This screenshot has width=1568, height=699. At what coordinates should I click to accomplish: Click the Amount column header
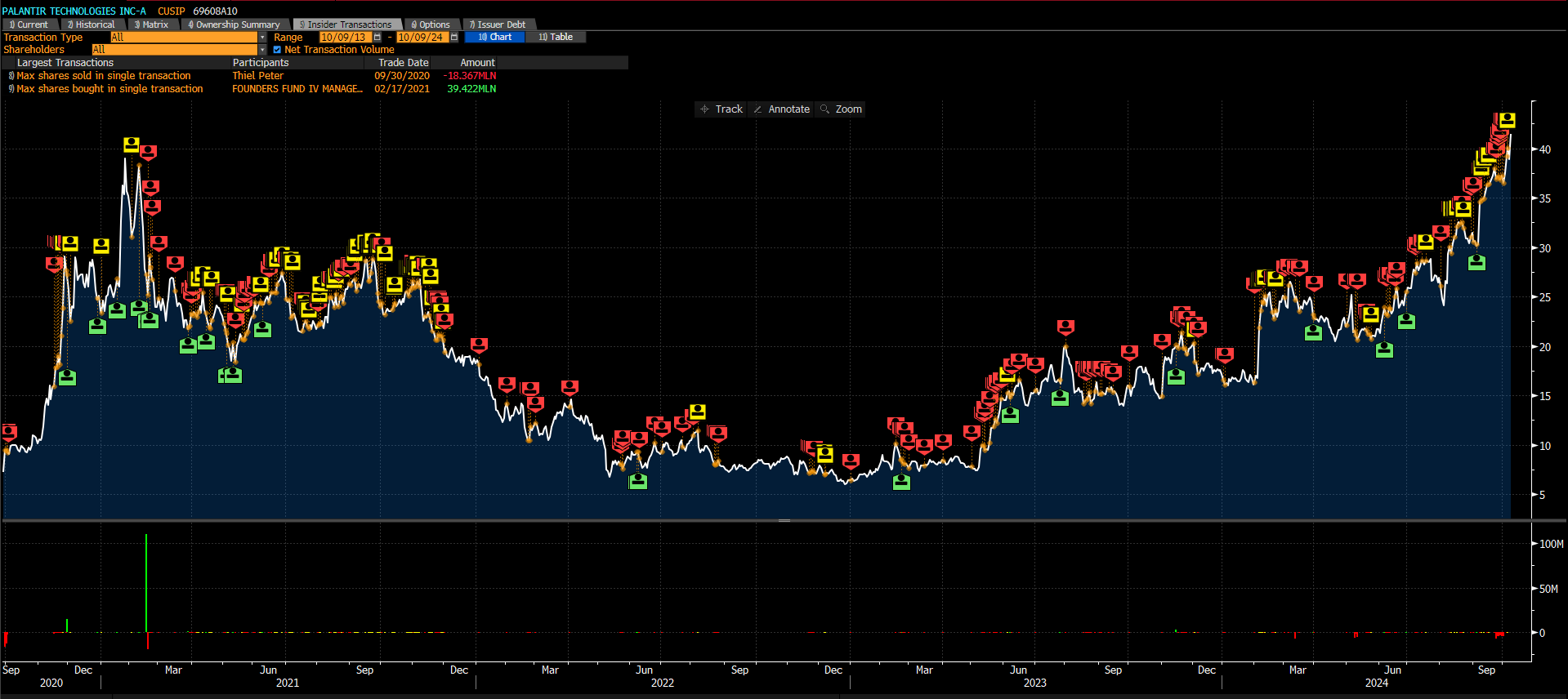478,63
